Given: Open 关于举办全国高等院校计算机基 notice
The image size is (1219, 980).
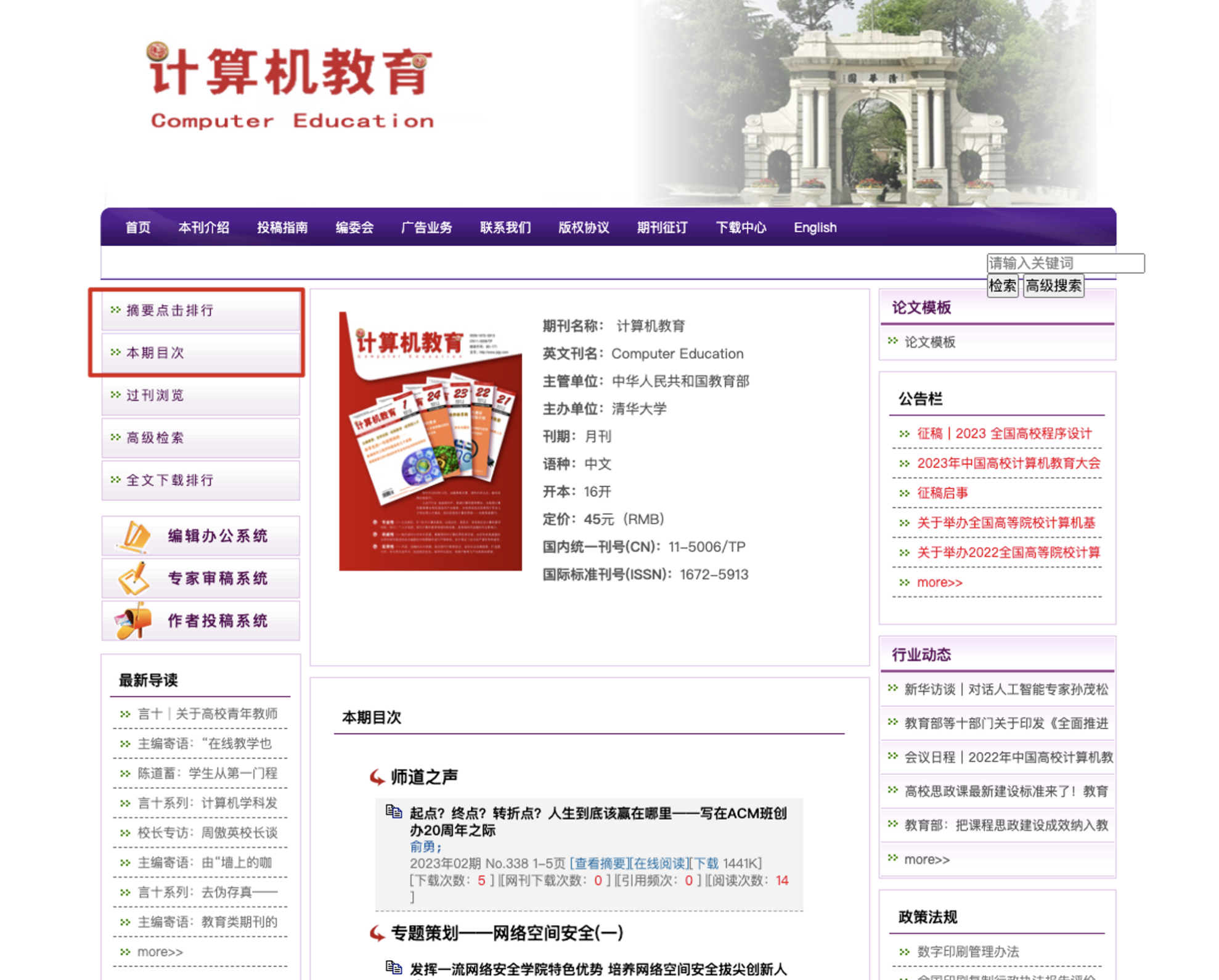Looking at the screenshot, I should (1006, 523).
